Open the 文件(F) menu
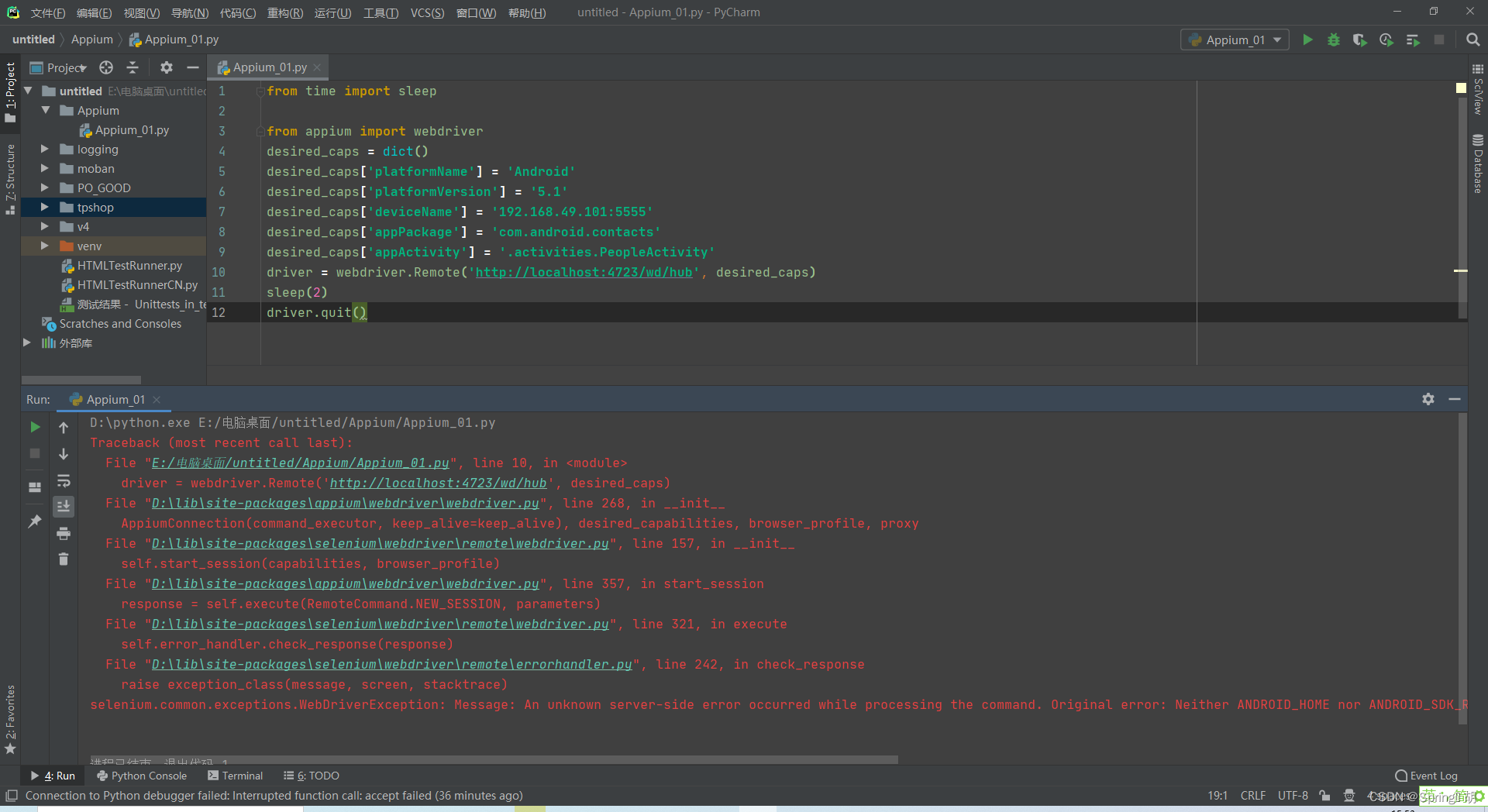The image size is (1488, 812). coord(48,12)
